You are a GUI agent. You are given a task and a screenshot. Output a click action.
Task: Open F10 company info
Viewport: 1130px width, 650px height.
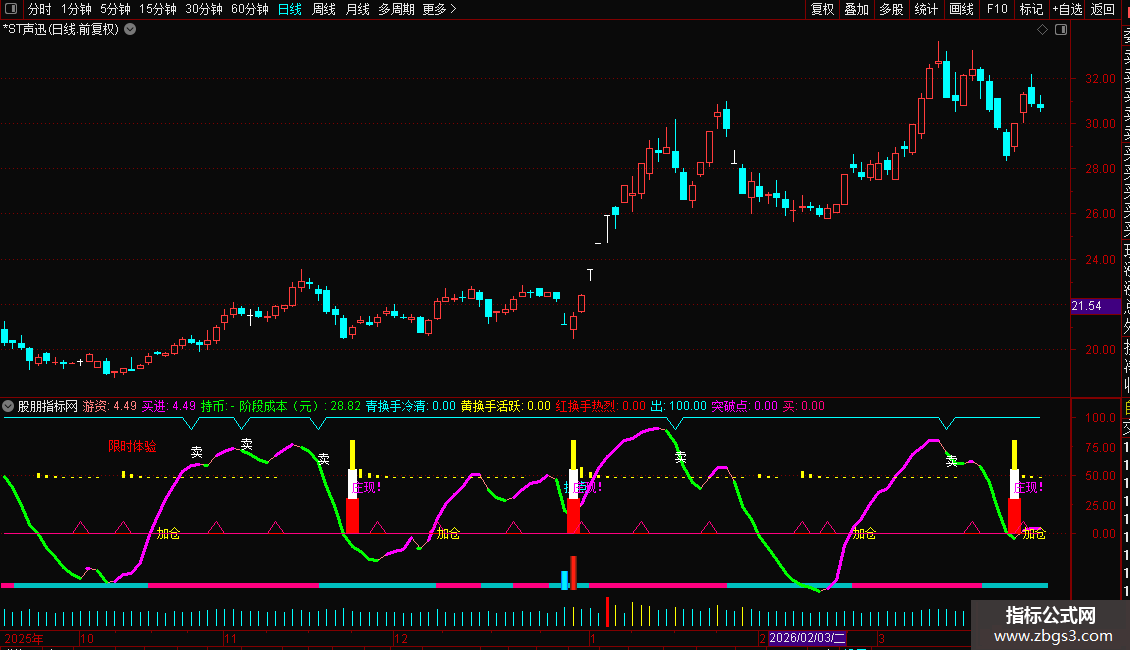pyautogui.click(x=997, y=9)
